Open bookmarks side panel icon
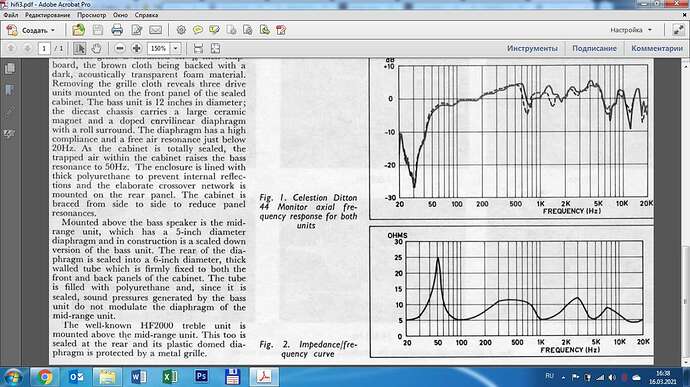The height and width of the screenshot is (387, 690). tap(10, 90)
